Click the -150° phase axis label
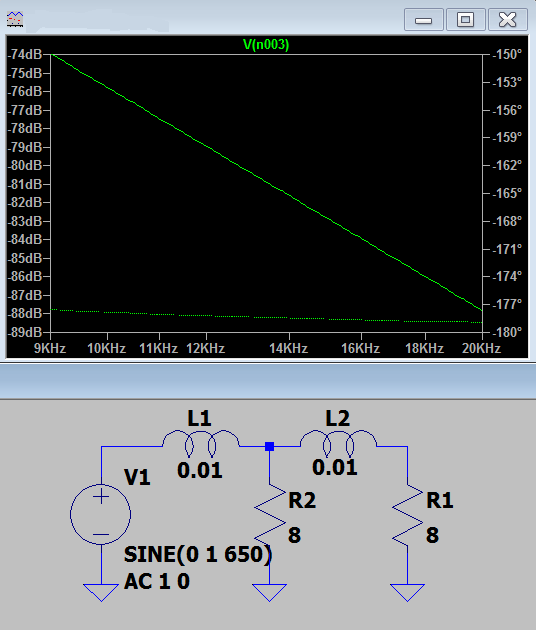Viewport: 536px width, 630px height. click(x=507, y=54)
